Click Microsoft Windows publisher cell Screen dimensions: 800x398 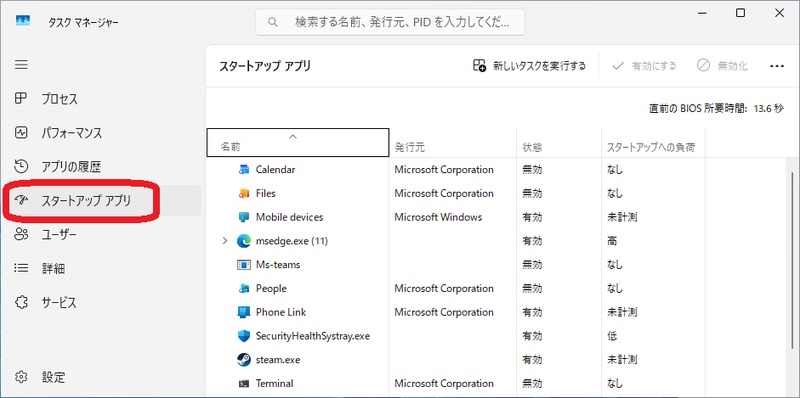tap(438, 217)
